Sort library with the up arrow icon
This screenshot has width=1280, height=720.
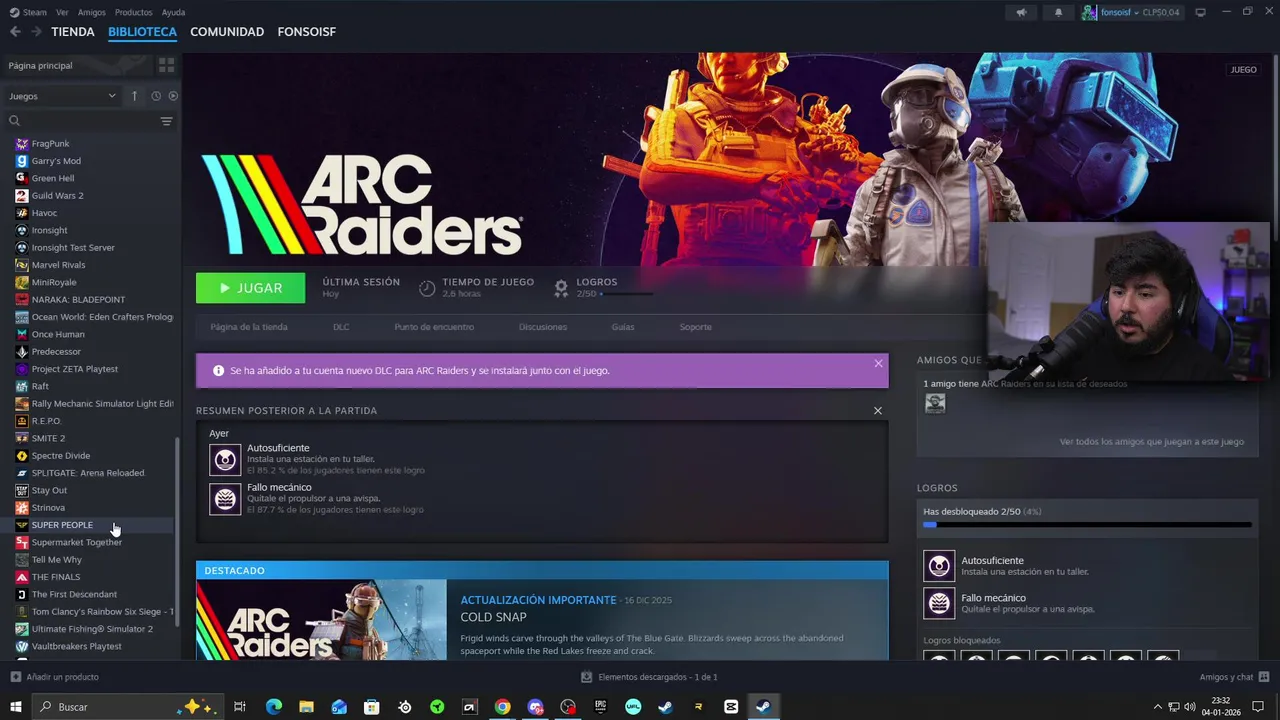coord(134,96)
